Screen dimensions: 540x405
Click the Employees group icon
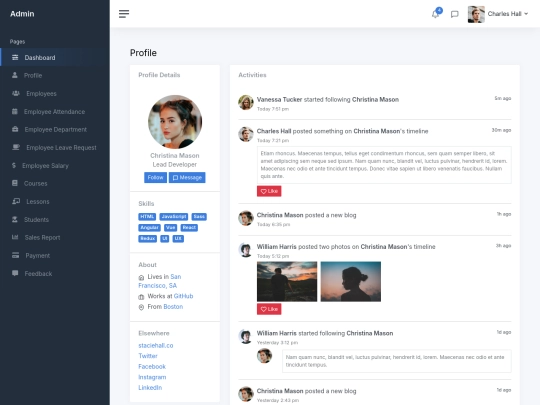(16, 93)
